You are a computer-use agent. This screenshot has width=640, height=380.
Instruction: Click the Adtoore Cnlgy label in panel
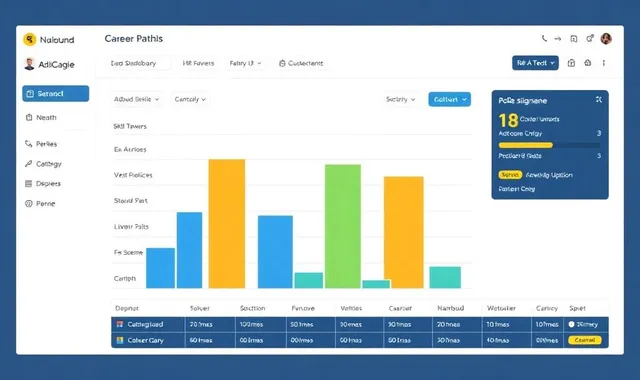520,133
